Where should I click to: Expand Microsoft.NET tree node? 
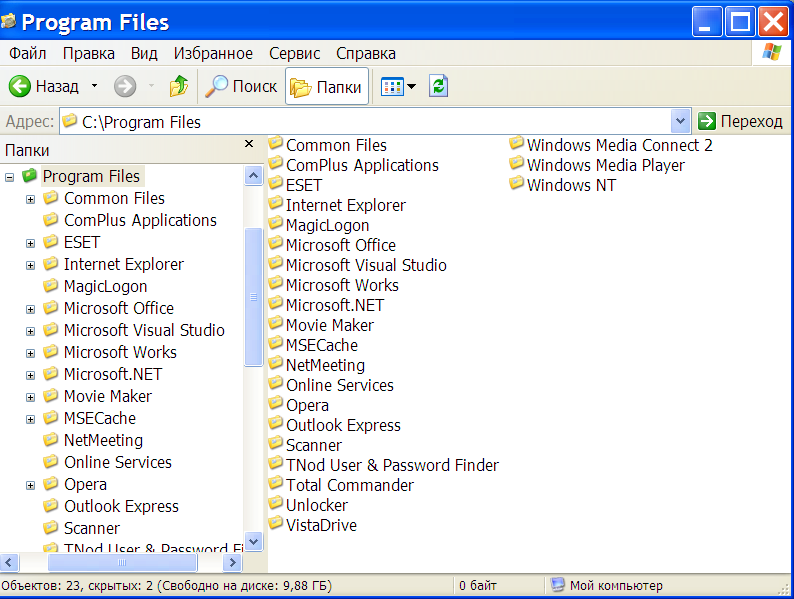(x=30, y=376)
